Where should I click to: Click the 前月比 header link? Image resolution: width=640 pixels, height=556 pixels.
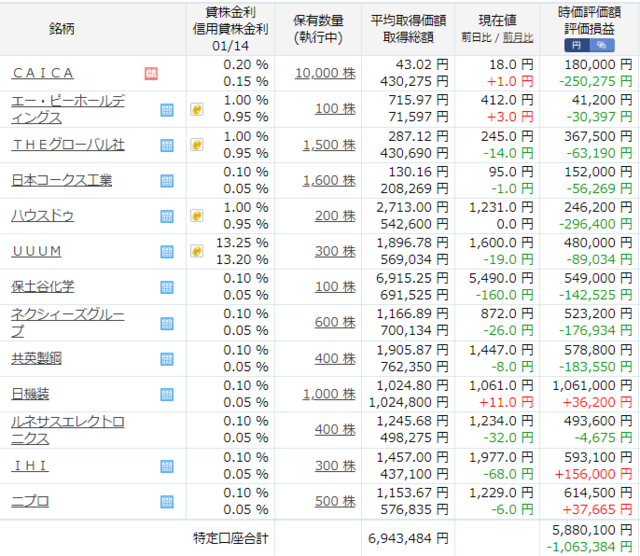click(x=518, y=38)
